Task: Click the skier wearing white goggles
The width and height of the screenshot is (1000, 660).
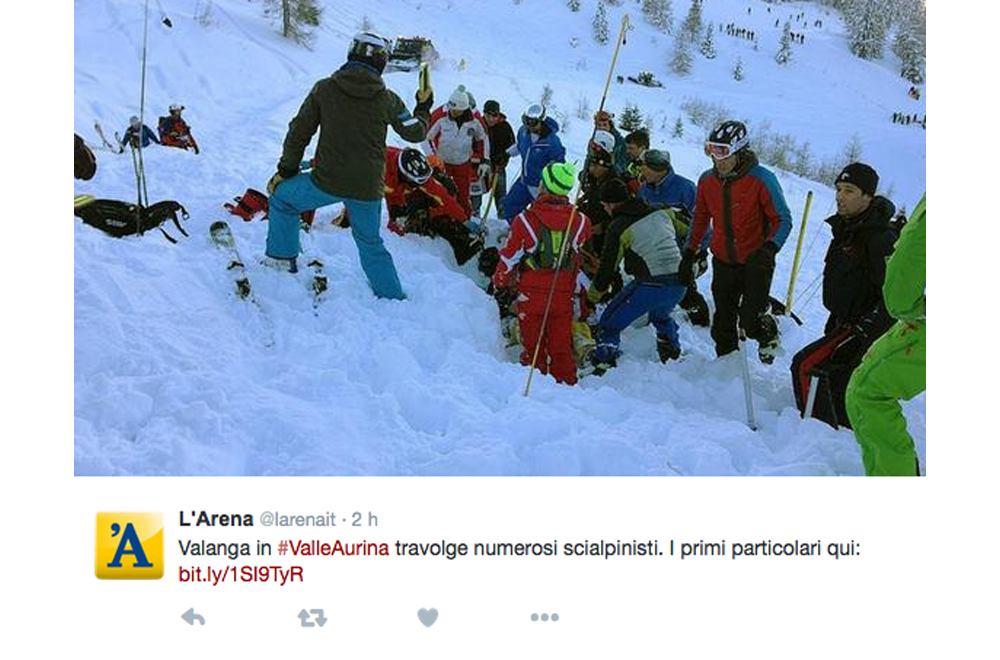Action: coord(739,242)
